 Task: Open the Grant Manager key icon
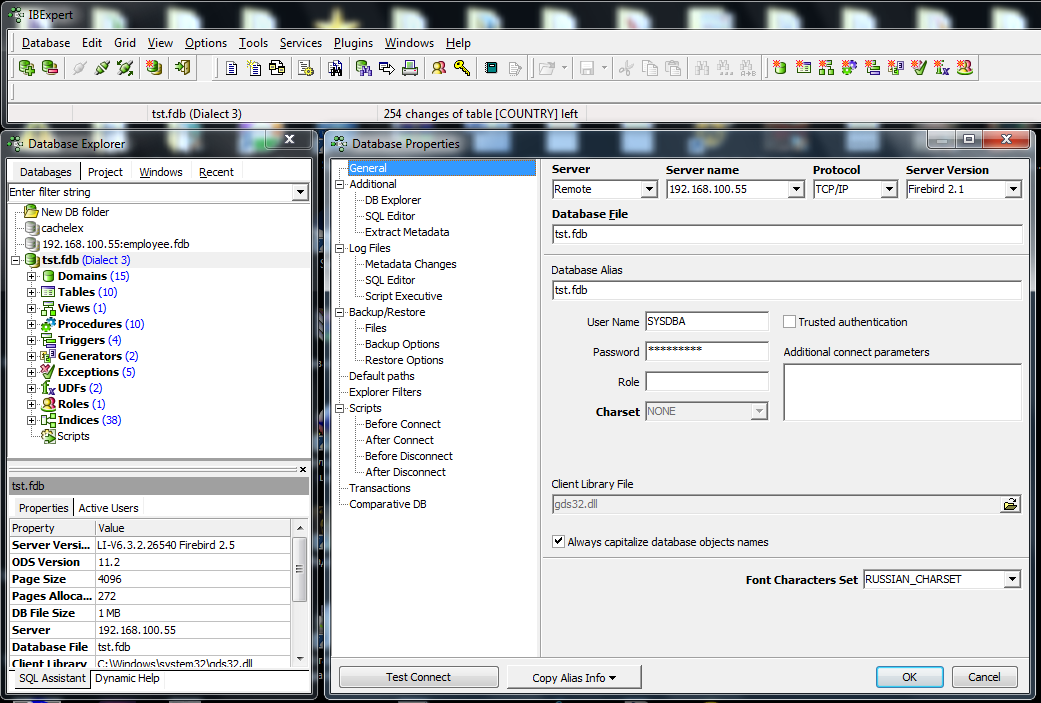[x=462, y=68]
